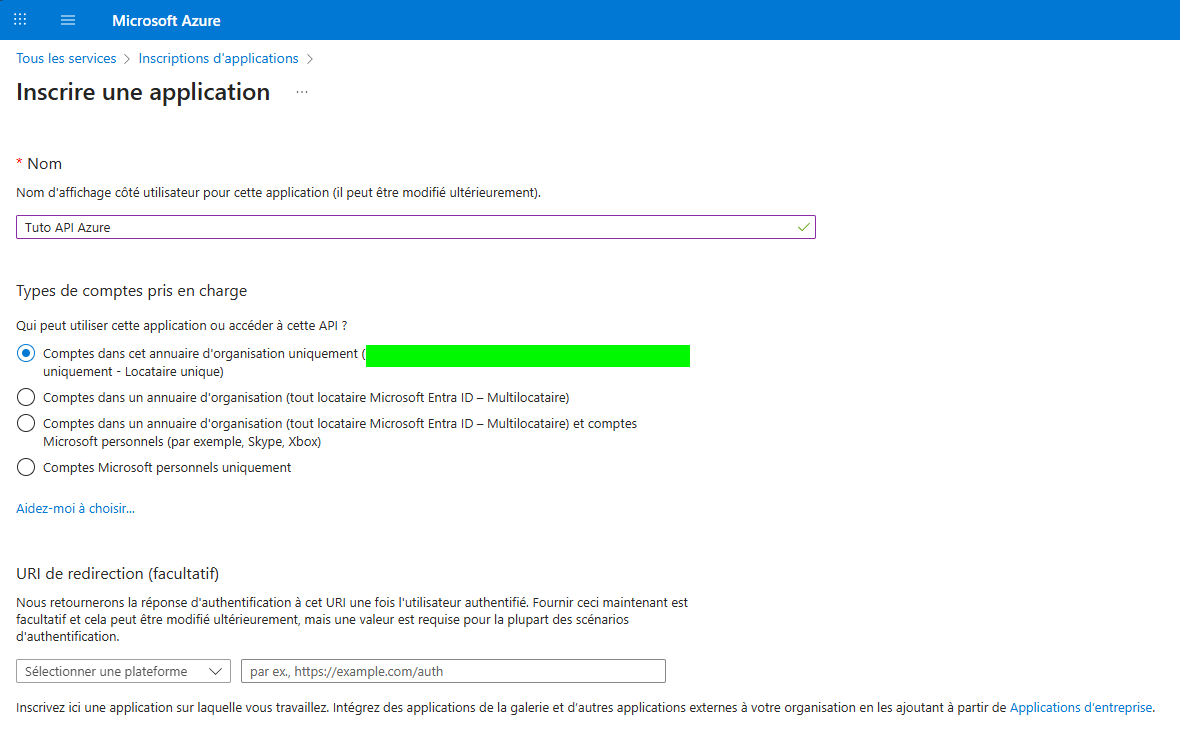Click the redirect URI example input field
This screenshot has width=1180, height=729.
pos(452,671)
